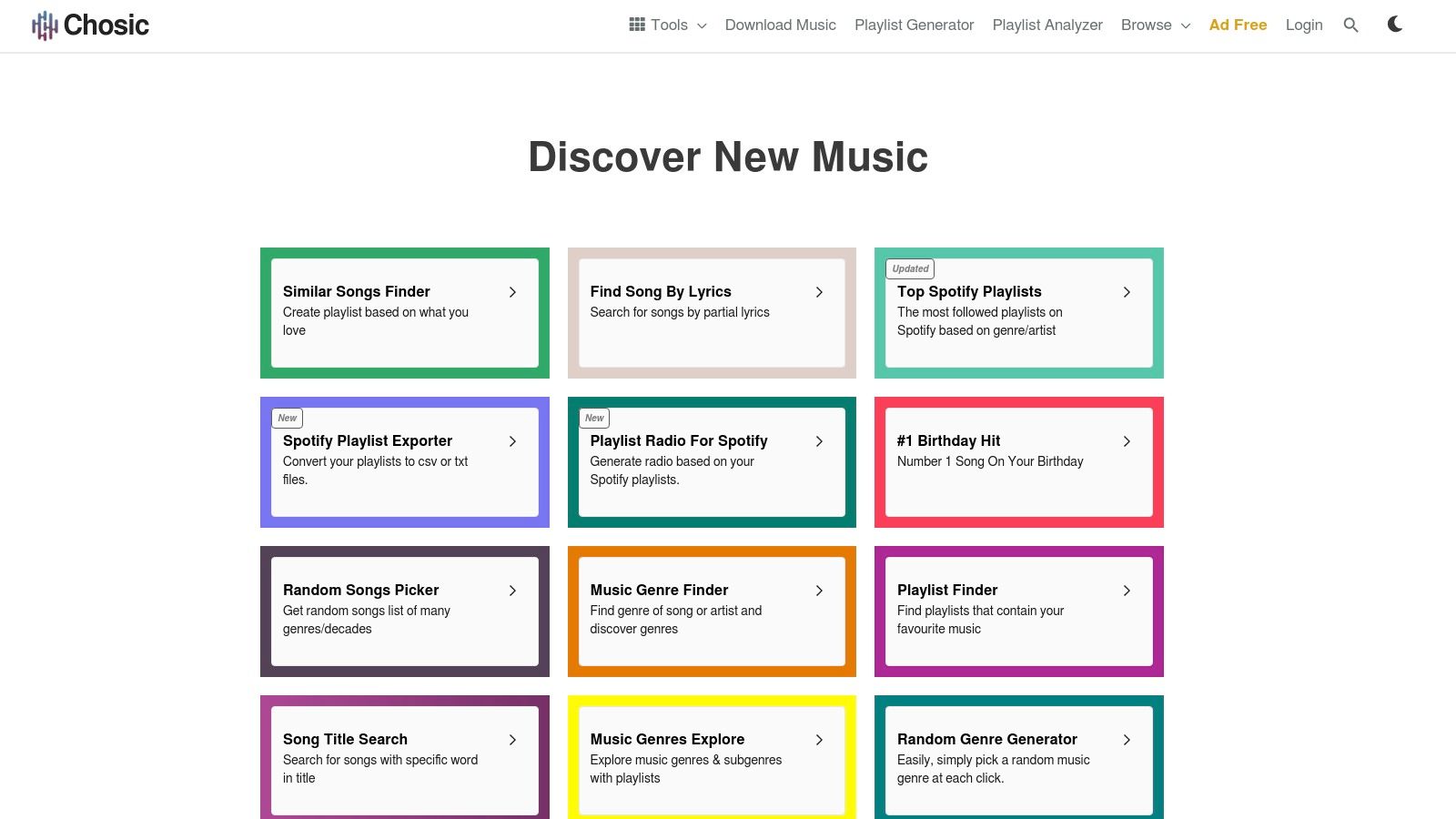Click arrow on Find Song By Lyrics card
The image size is (1456, 819).
(819, 292)
